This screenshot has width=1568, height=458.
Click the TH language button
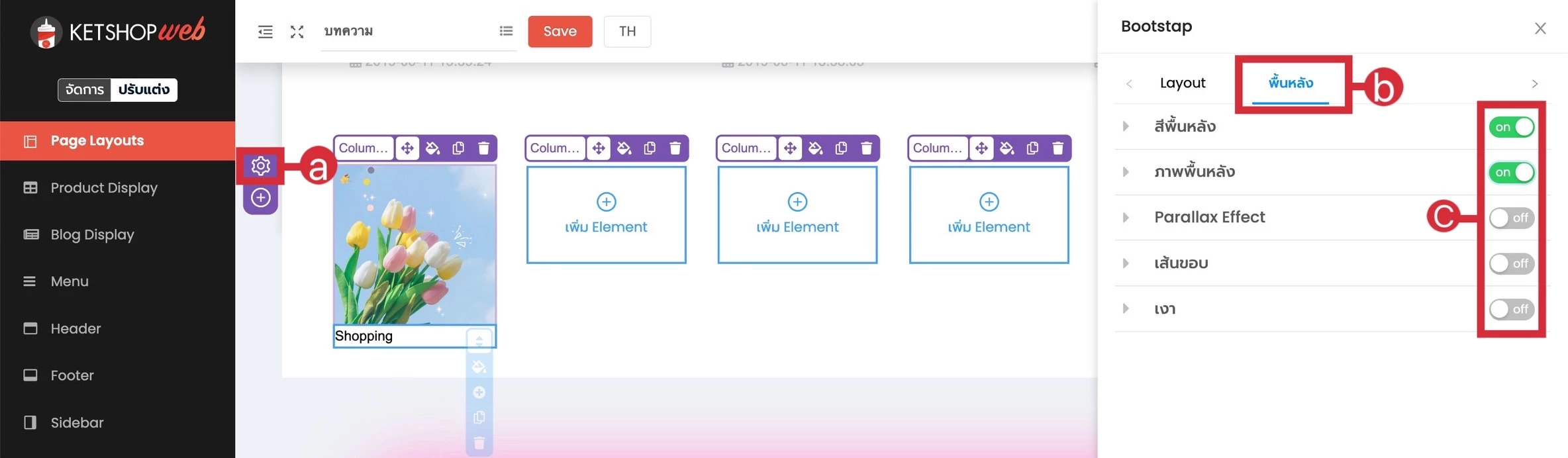coord(626,32)
